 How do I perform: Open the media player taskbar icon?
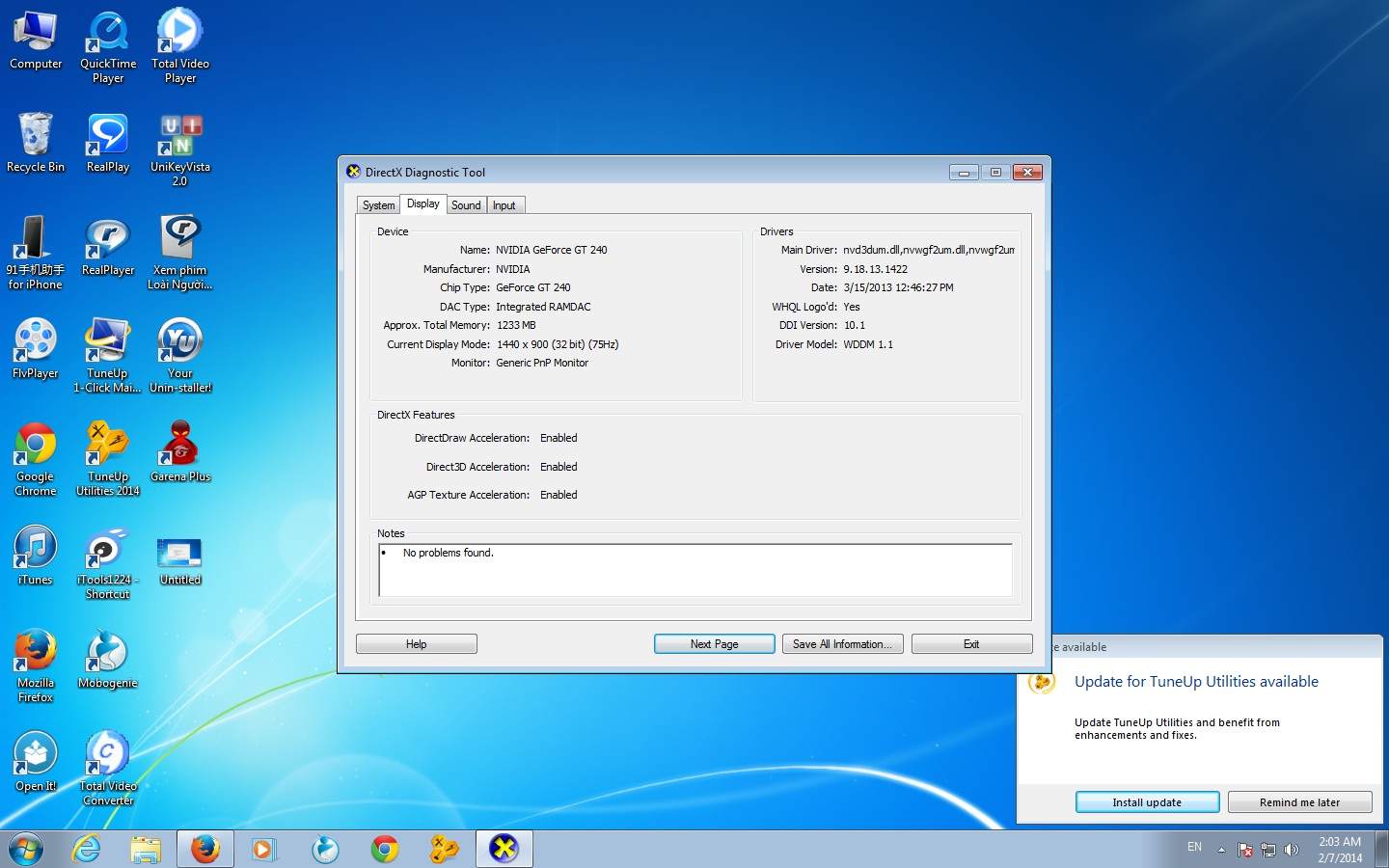coord(264,849)
